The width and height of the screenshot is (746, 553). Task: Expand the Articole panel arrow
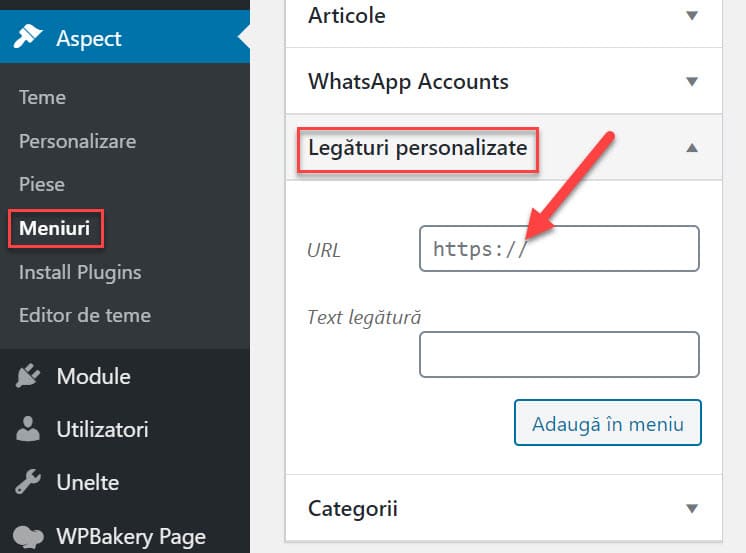pyautogui.click(x=691, y=16)
